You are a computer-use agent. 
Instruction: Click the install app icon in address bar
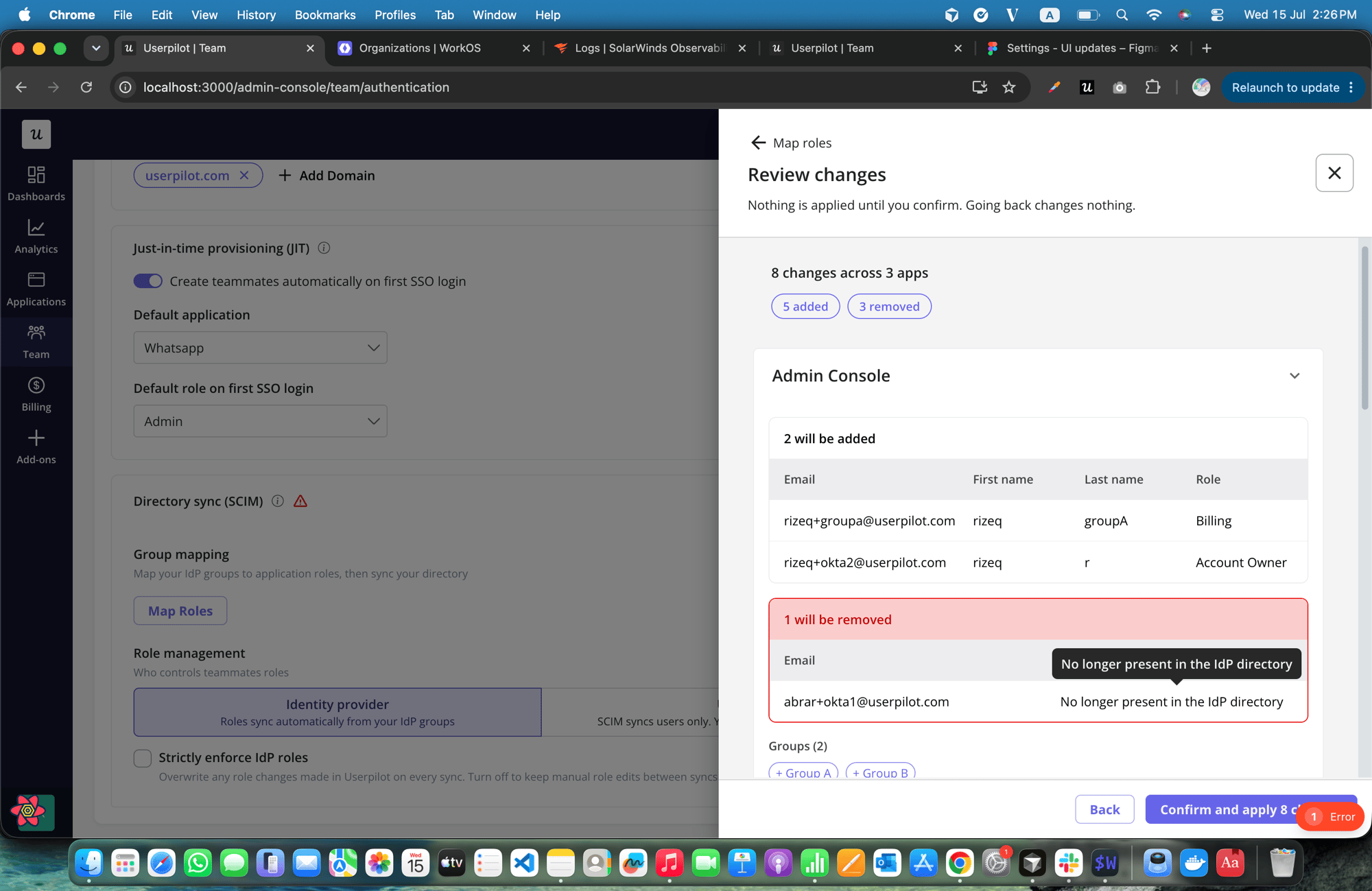[x=980, y=87]
